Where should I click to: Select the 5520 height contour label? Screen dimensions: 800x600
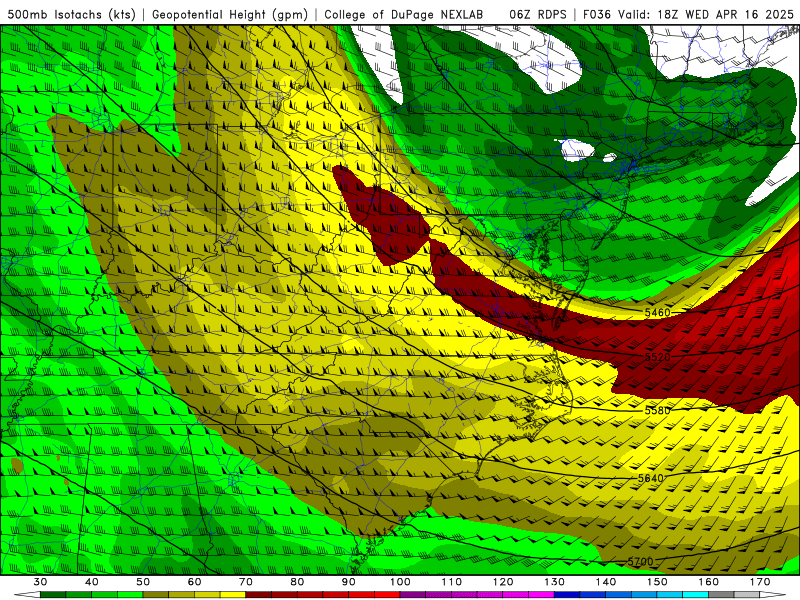(657, 357)
